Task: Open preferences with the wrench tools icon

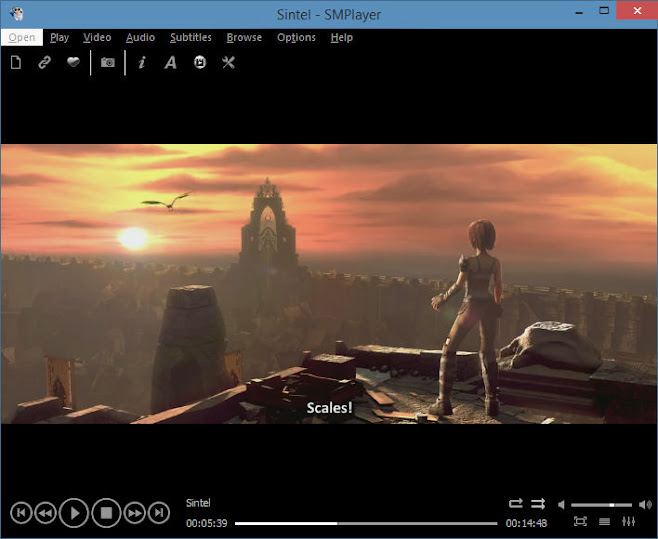Action: pyautogui.click(x=228, y=63)
